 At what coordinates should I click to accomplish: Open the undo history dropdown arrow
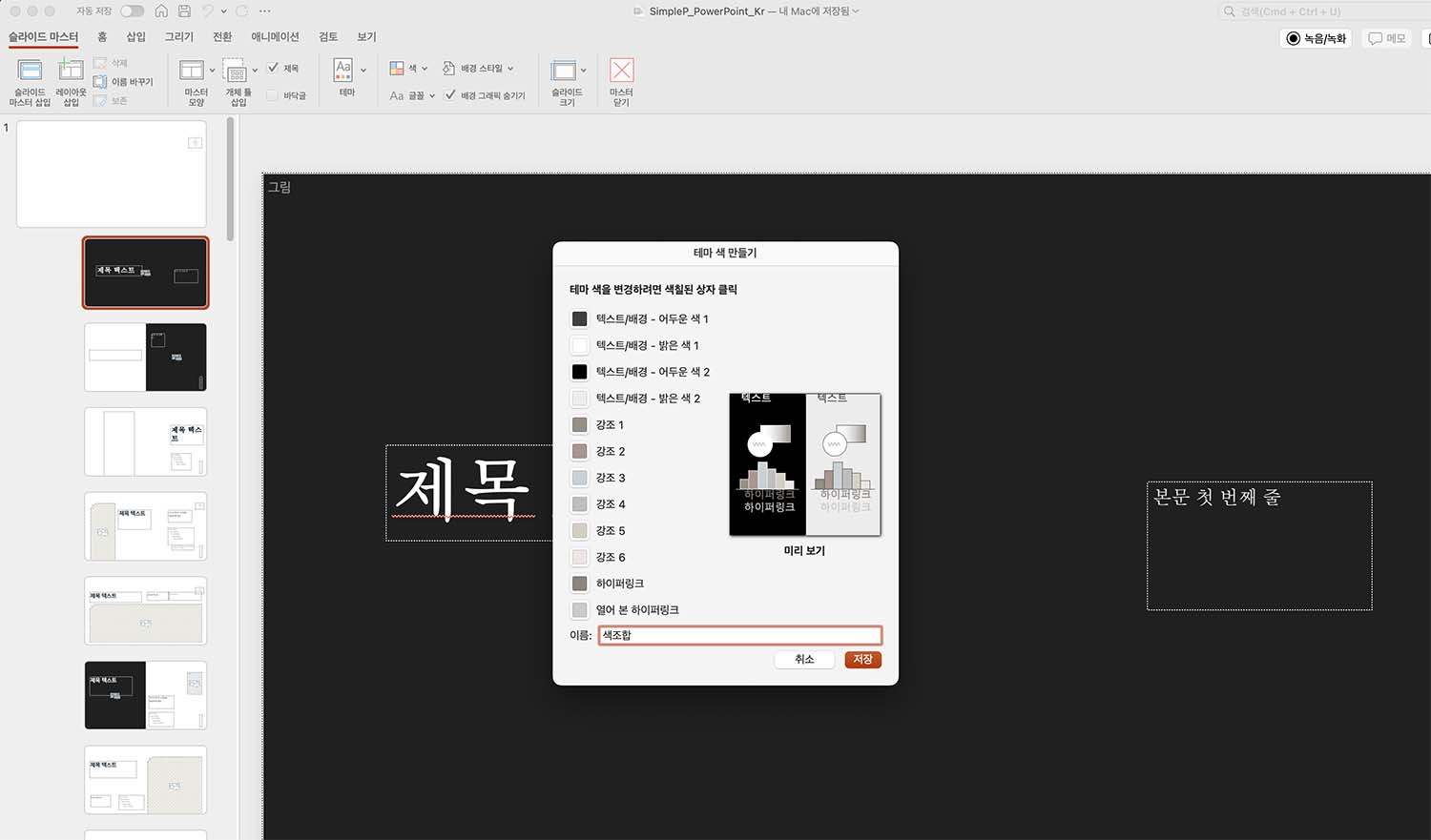(x=223, y=11)
